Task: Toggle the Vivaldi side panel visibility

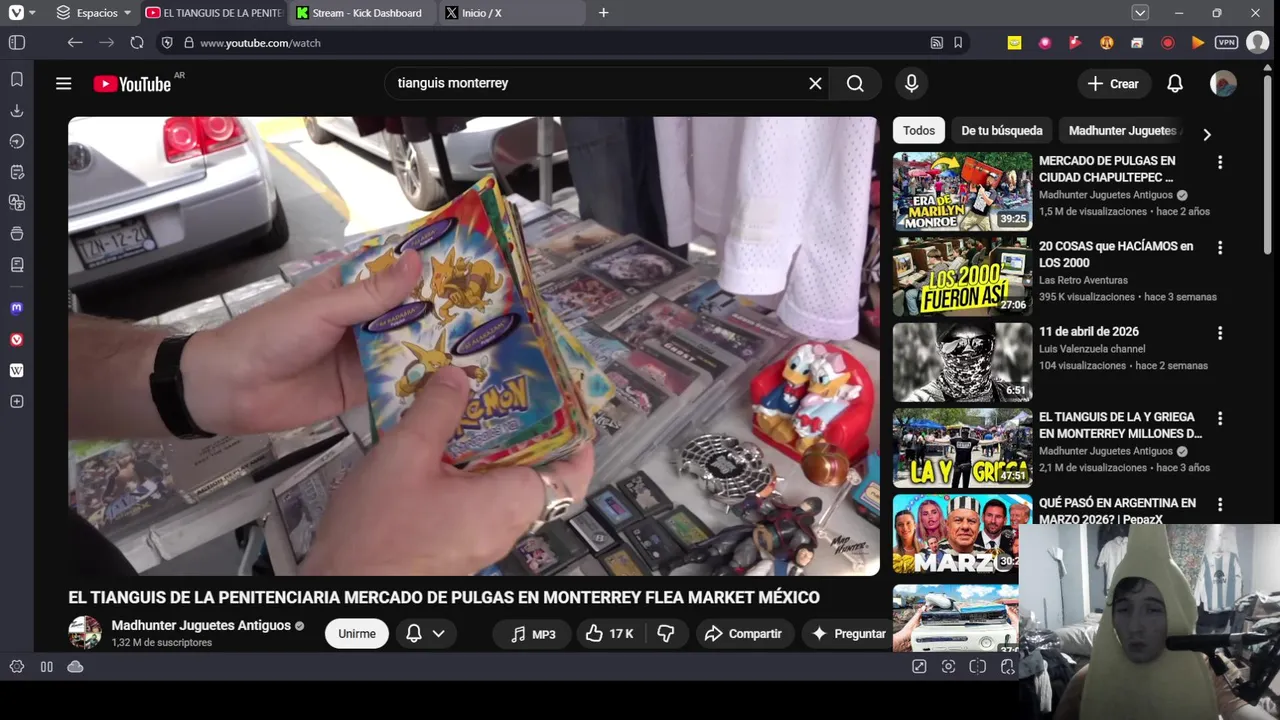Action: click(17, 43)
